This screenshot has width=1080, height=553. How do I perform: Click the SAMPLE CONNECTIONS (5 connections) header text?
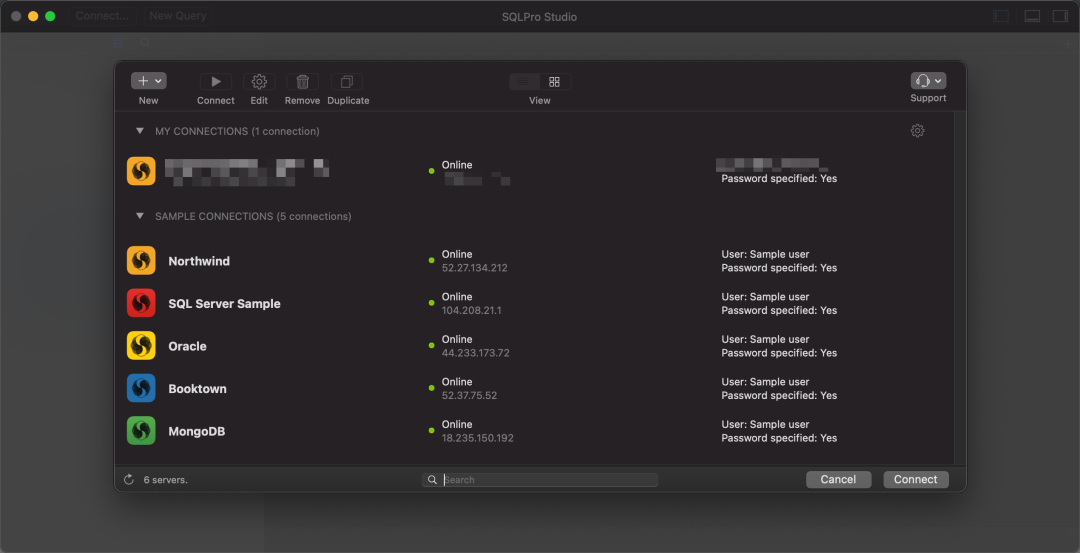coord(253,216)
